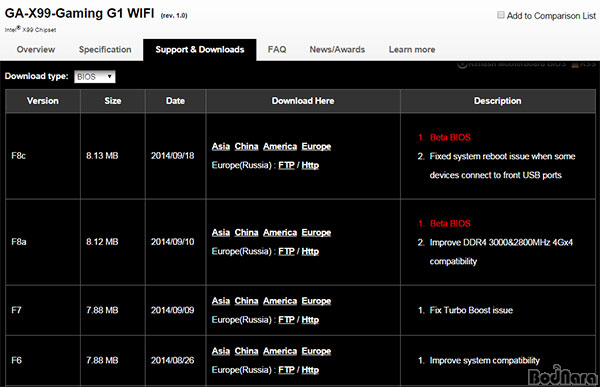Image resolution: width=600 pixels, height=387 pixels.
Task: Use F8a Europe(Russia) Http link
Action: coord(310,251)
